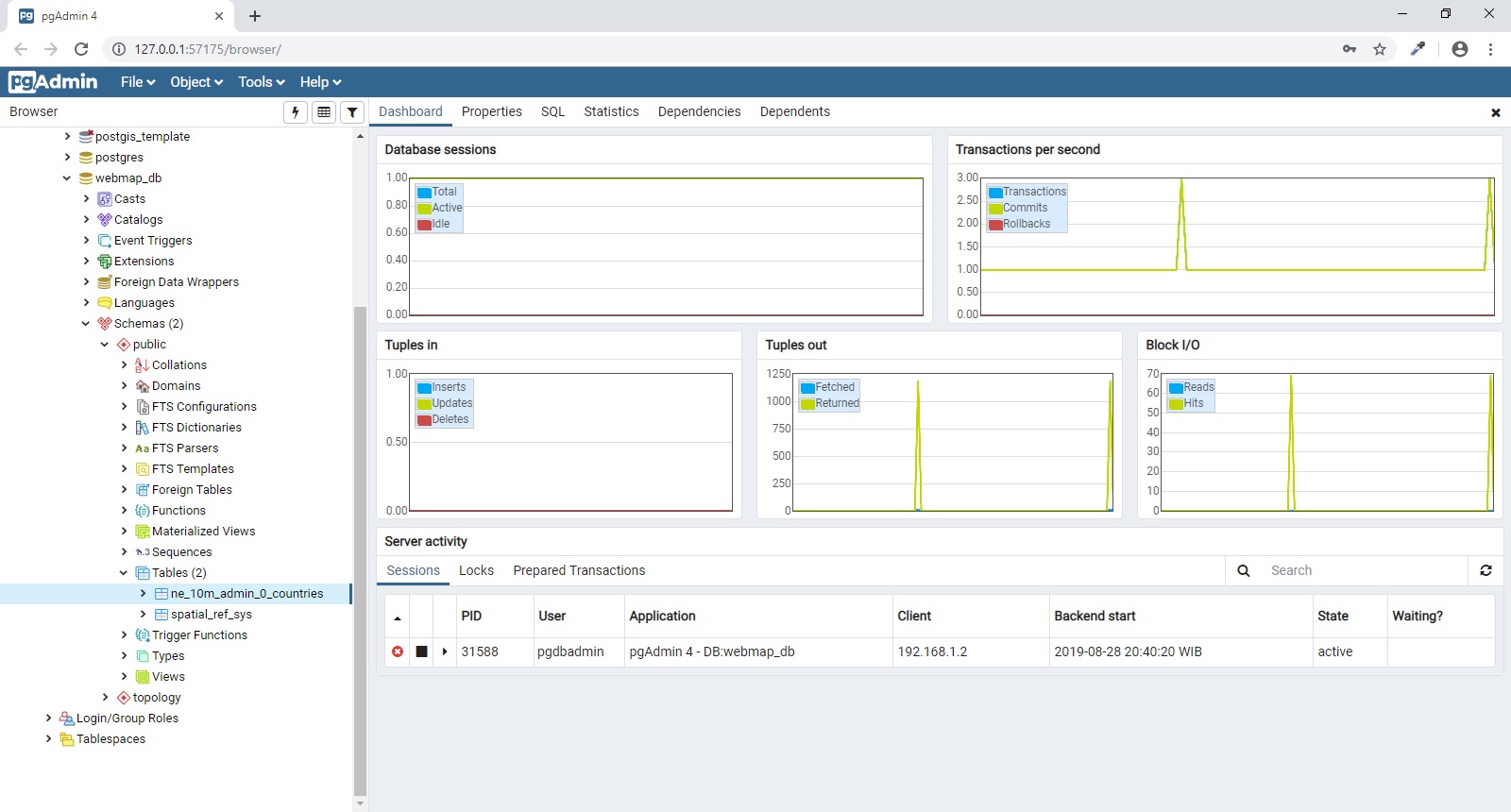
Task: Click the Functions node icon
Action: tap(143, 511)
